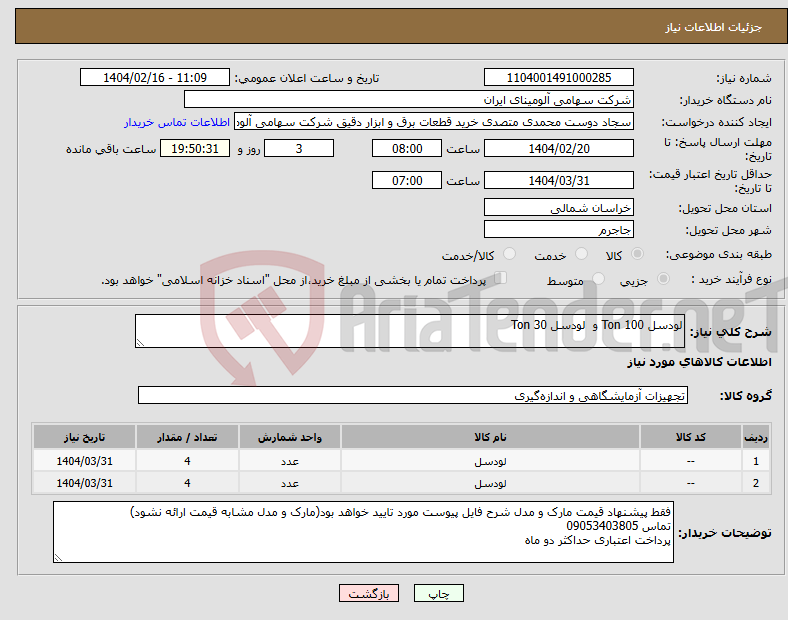Click the deadline time field 08:00
This screenshot has height=620, width=788.
pos(407,148)
